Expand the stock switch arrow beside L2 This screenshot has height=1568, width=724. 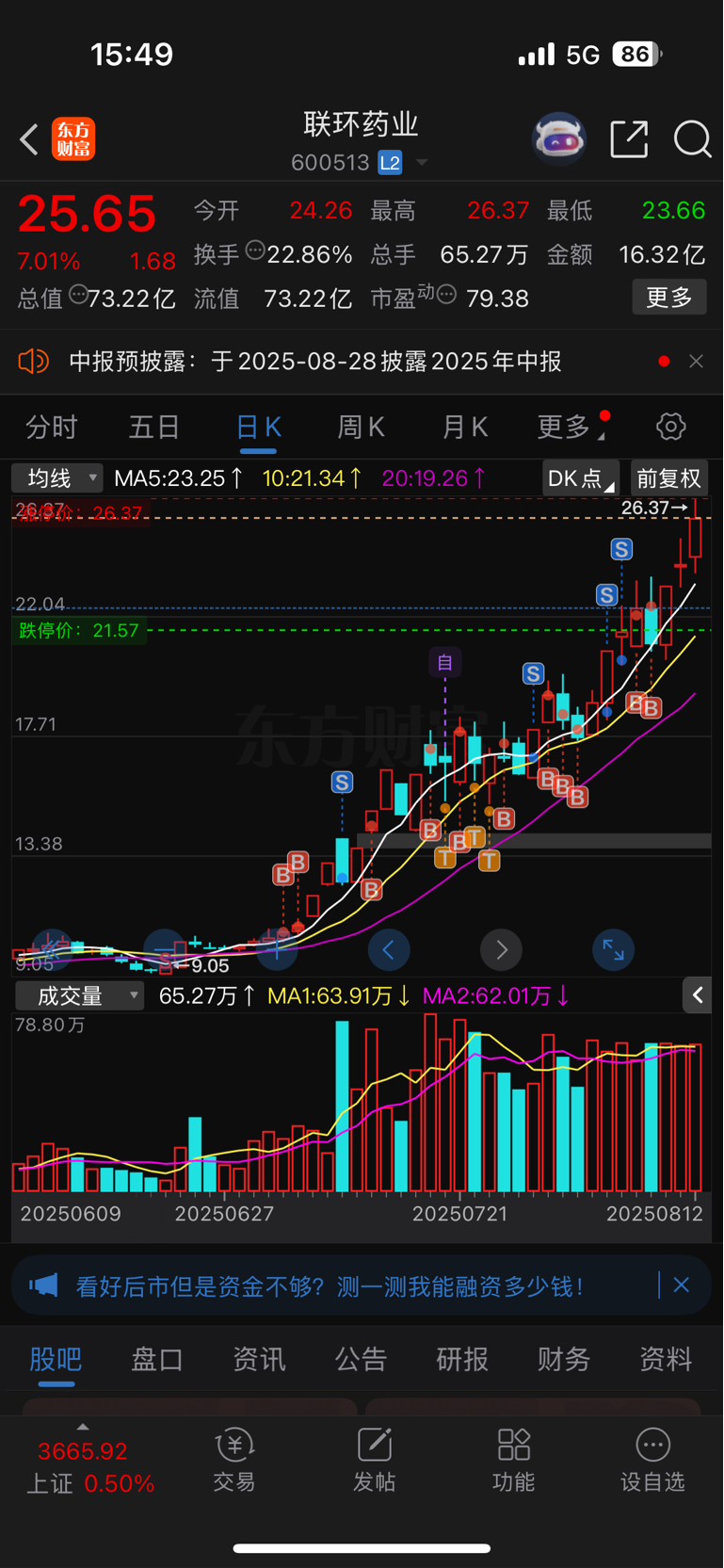422,163
